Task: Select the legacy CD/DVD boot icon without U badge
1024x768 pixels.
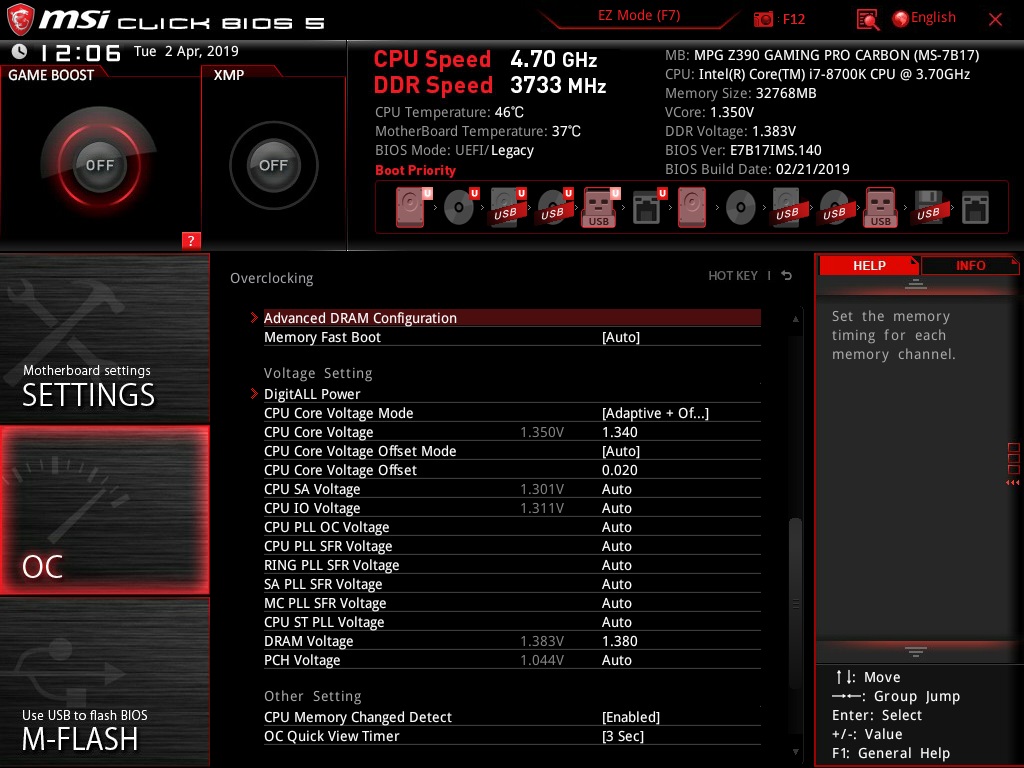Action: 741,208
